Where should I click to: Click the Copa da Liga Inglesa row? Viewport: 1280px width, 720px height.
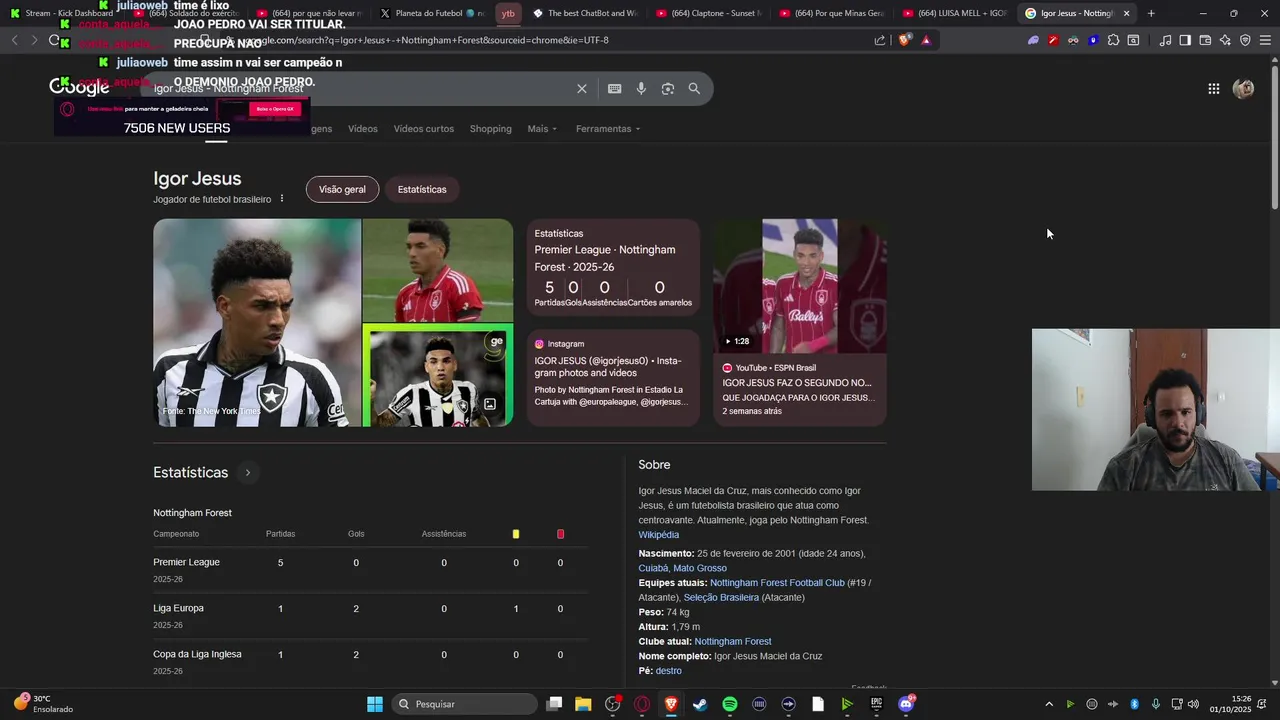(x=370, y=662)
